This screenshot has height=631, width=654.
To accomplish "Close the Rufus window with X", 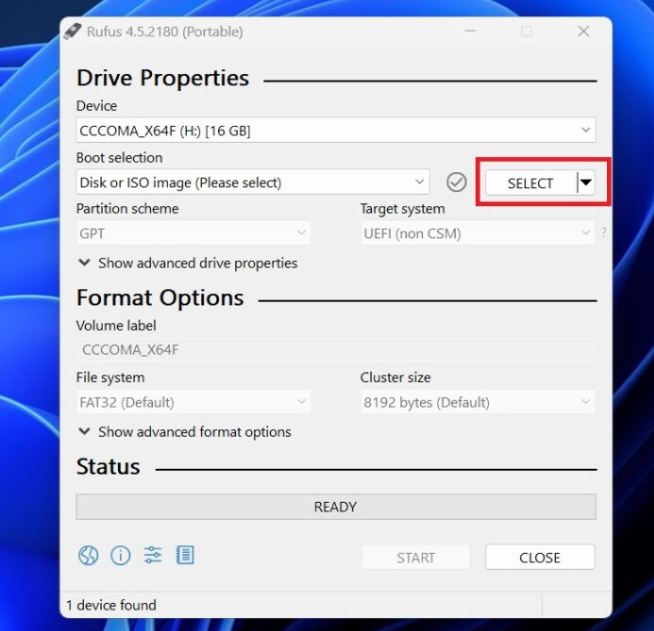I will (x=584, y=31).
